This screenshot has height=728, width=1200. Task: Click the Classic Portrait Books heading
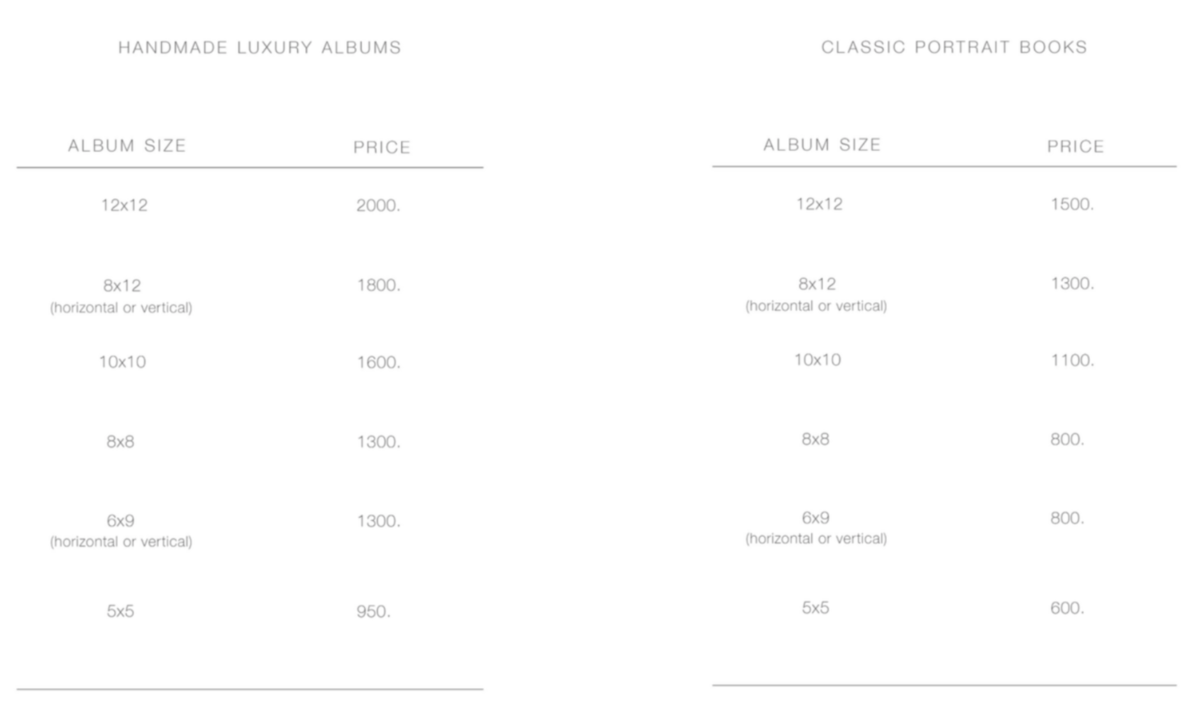tap(954, 47)
